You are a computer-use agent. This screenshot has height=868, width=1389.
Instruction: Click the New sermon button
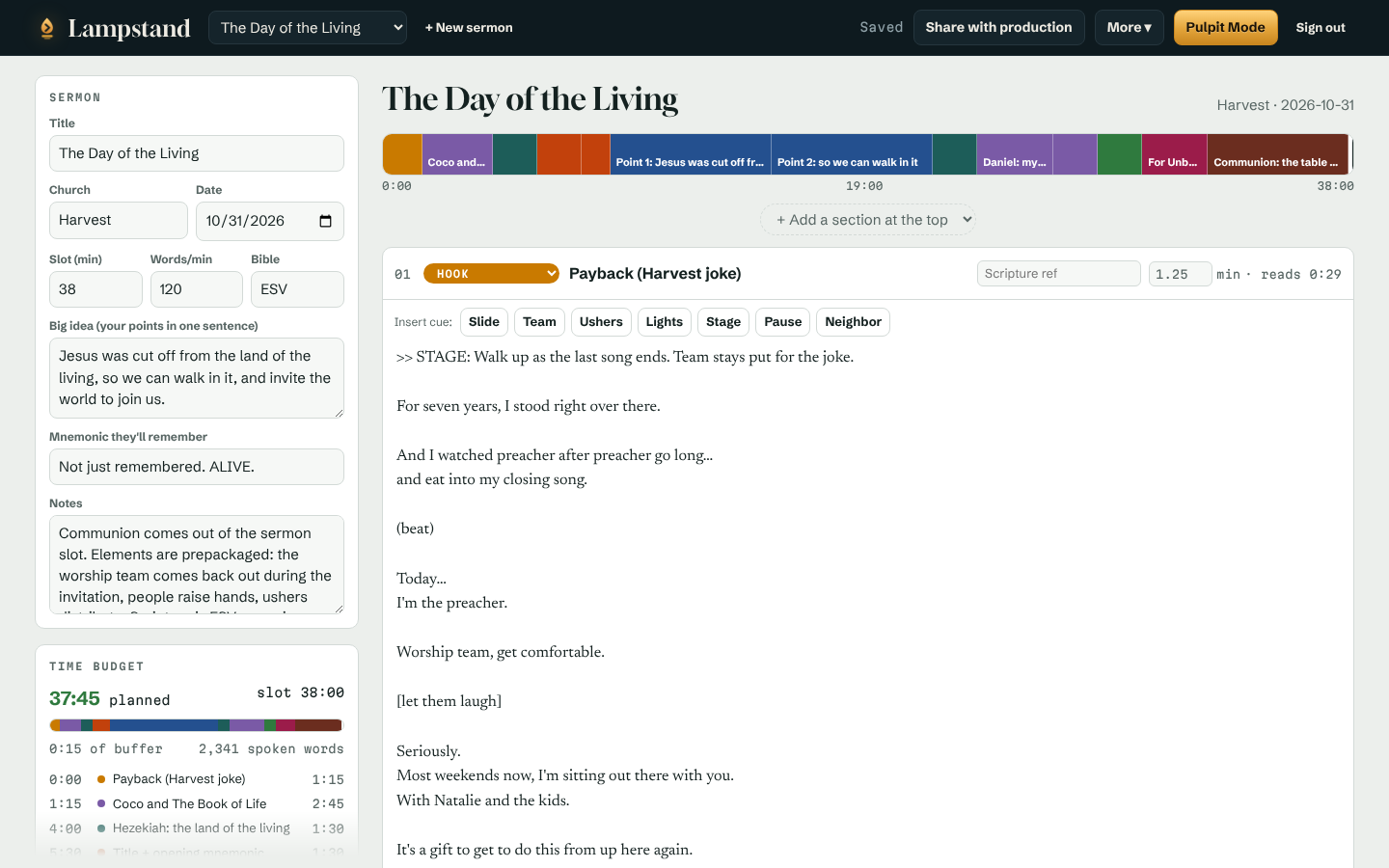coord(469,28)
